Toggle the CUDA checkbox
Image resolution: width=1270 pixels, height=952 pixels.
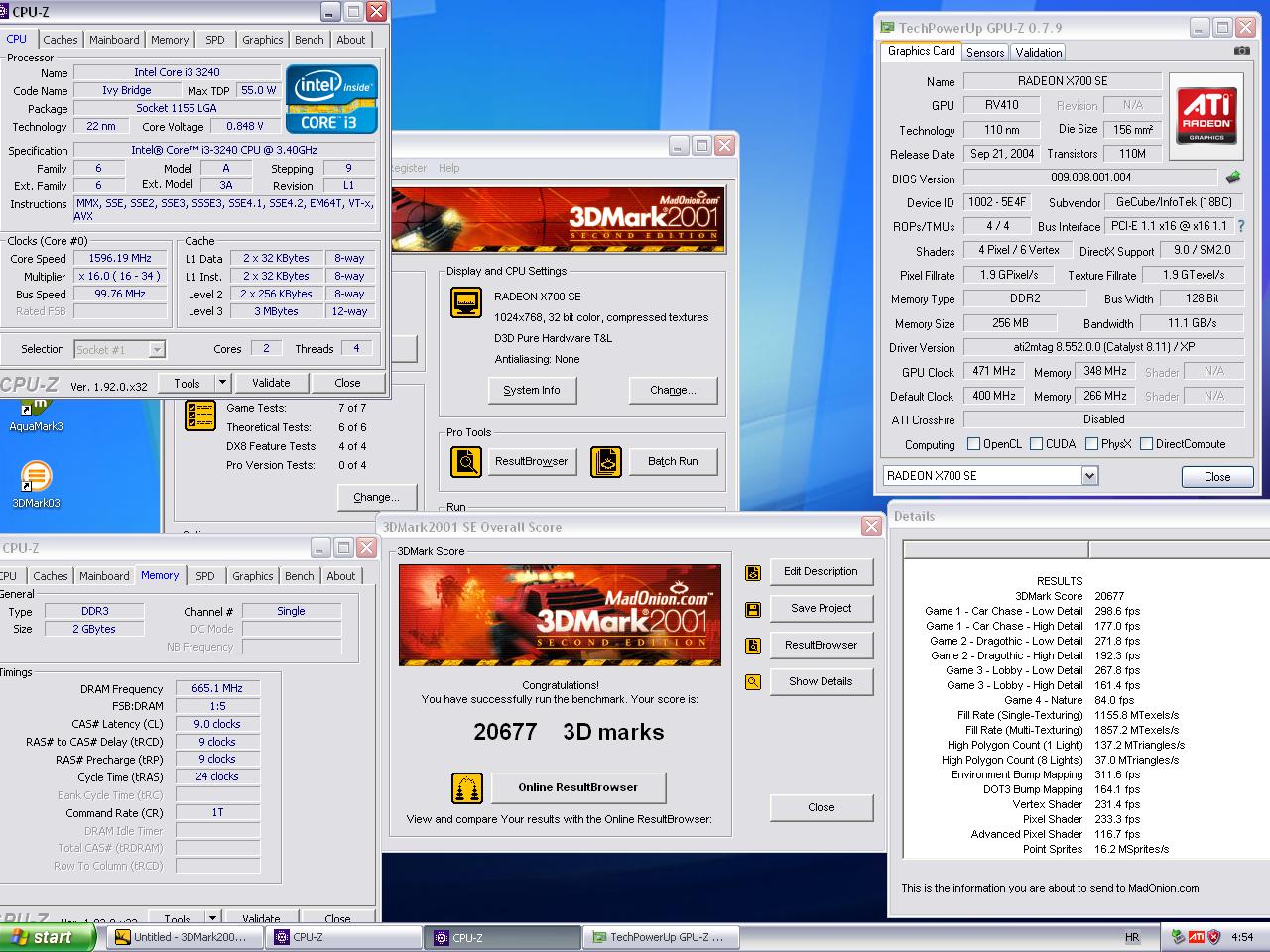click(x=1036, y=444)
